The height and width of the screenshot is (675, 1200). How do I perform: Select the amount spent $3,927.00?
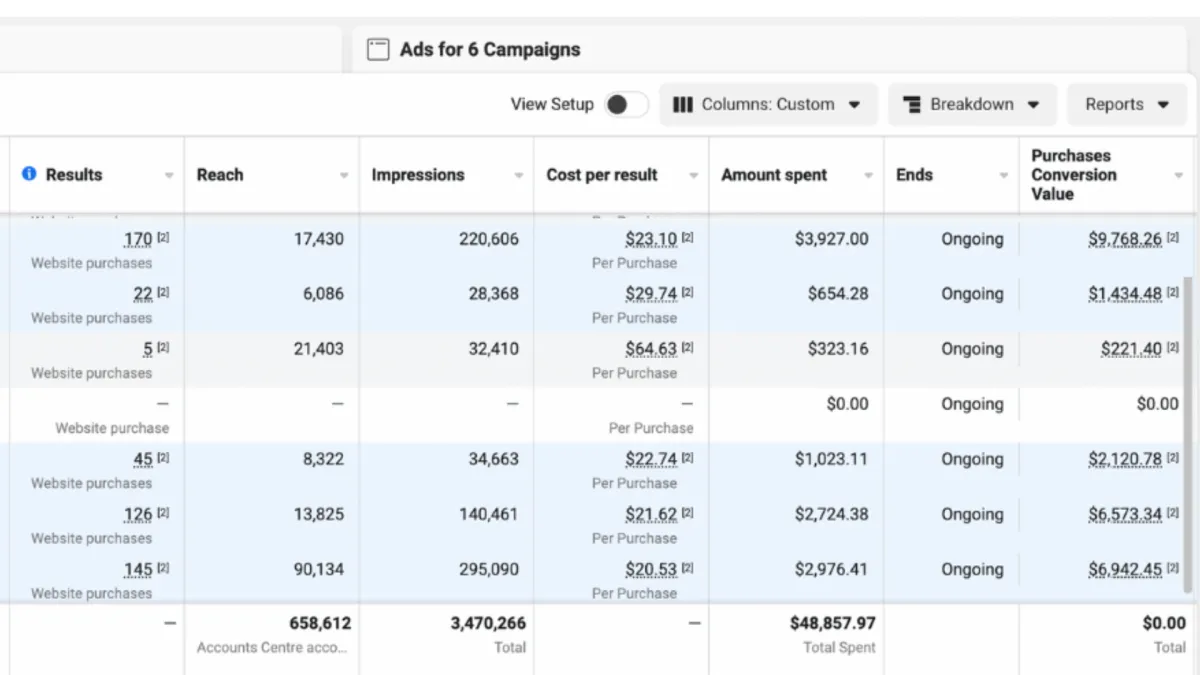point(832,239)
